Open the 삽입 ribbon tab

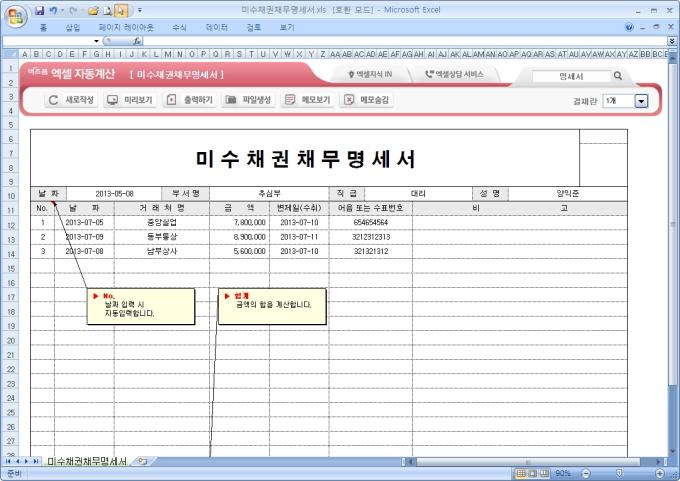click(72, 28)
